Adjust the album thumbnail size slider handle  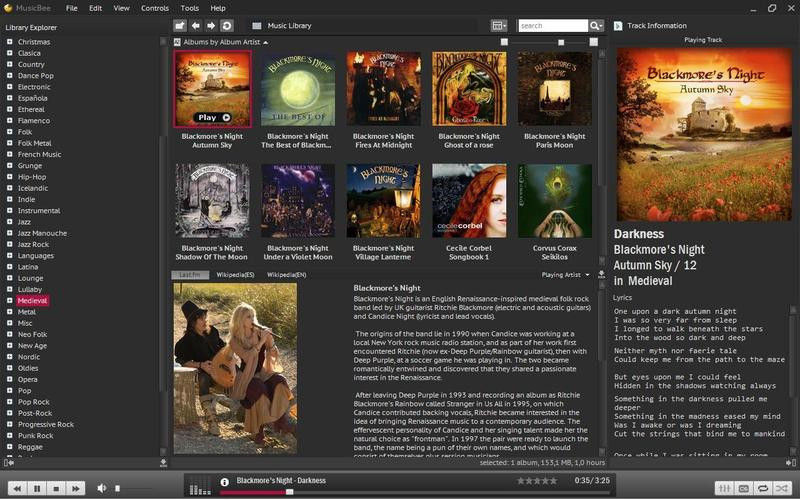coord(561,42)
